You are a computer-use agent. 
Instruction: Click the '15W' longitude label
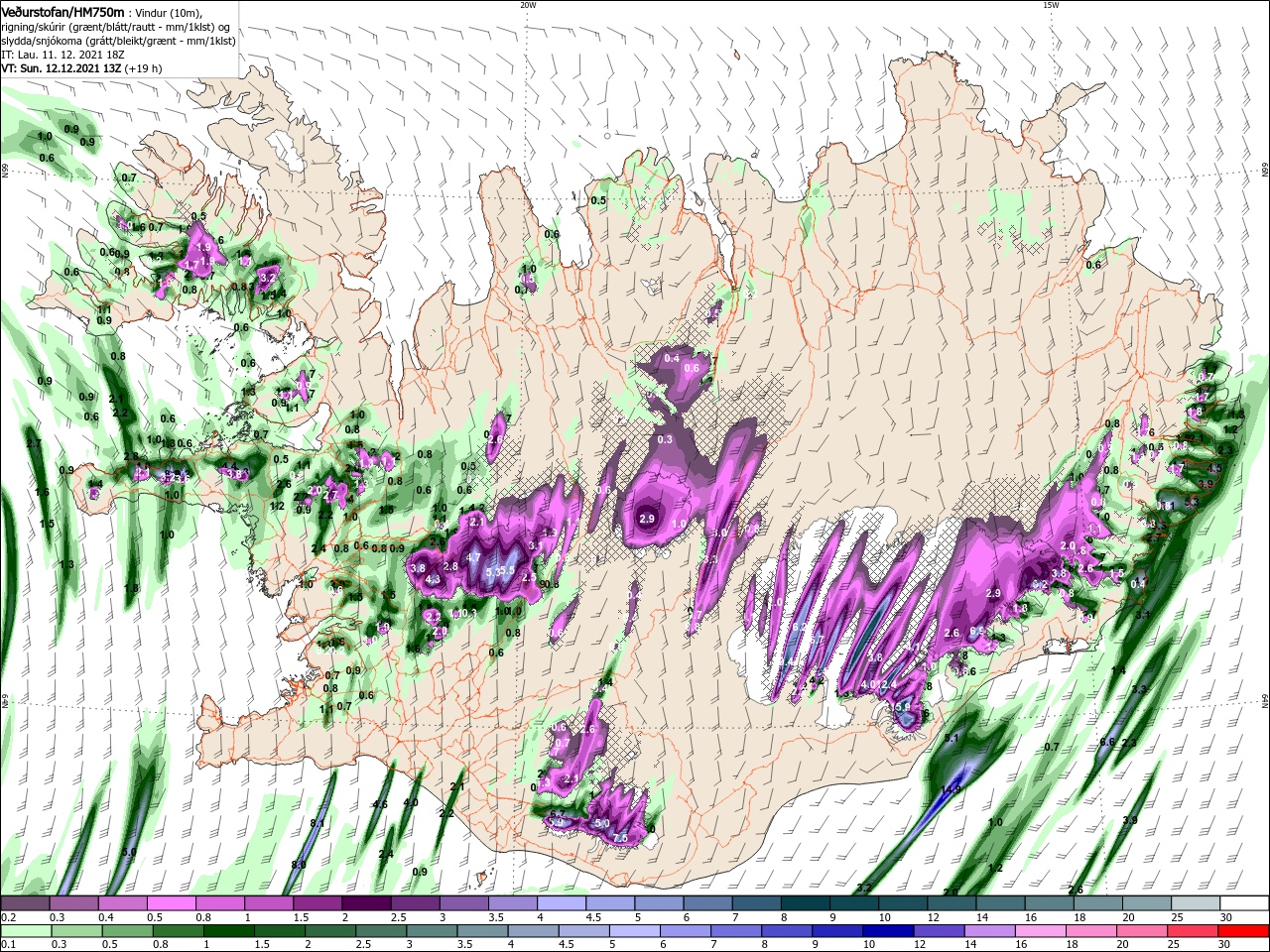point(1051,5)
